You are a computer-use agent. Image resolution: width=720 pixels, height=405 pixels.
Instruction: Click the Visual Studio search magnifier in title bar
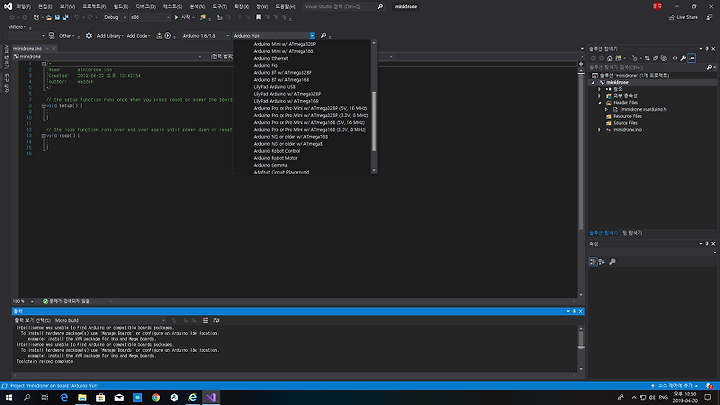click(x=380, y=6)
